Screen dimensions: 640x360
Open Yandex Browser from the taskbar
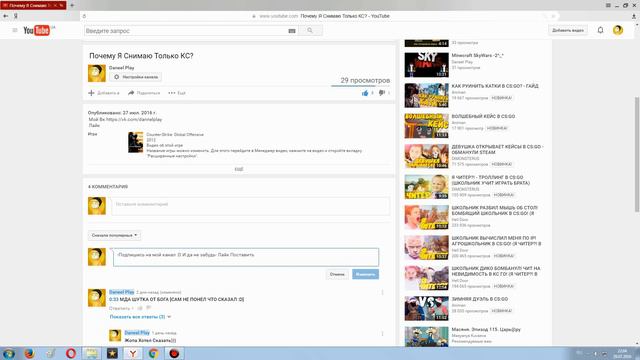[133, 353]
